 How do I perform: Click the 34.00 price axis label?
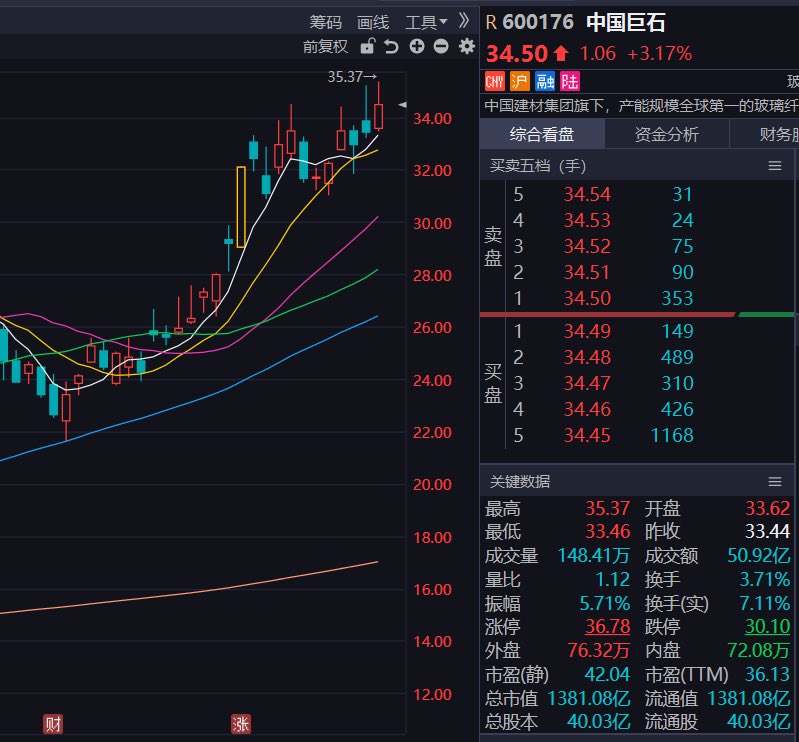pyautogui.click(x=432, y=119)
